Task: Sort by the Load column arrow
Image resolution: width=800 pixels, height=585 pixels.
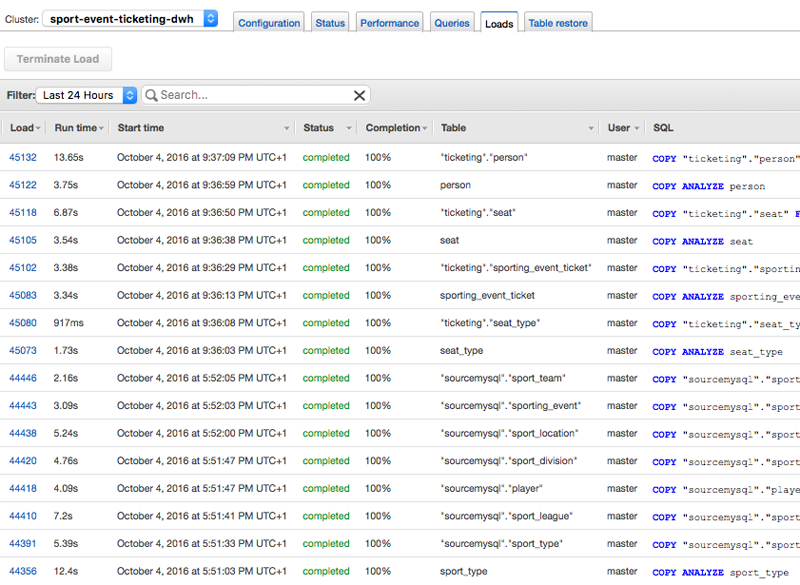Action: 39,128
